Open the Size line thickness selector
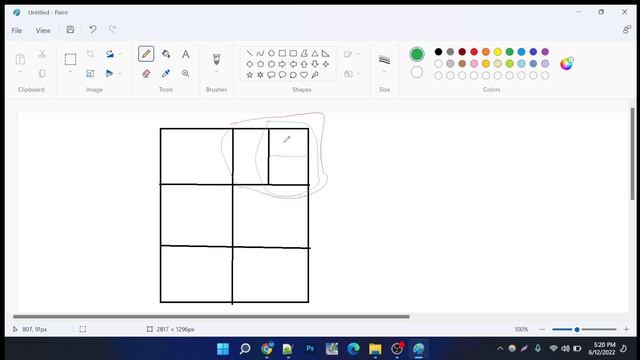 384,60
